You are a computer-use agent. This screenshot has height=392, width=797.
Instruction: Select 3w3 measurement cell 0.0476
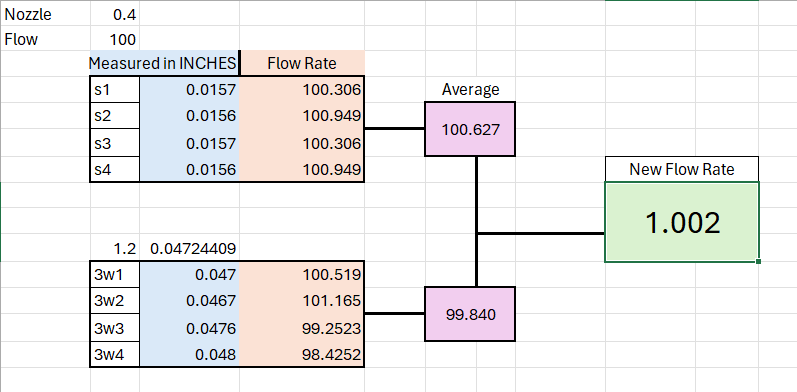189,328
